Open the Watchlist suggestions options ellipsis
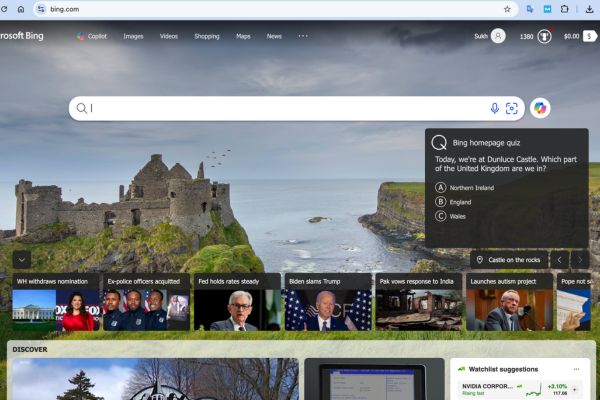Screen dimensions: 600x400 (x=576, y=369)
